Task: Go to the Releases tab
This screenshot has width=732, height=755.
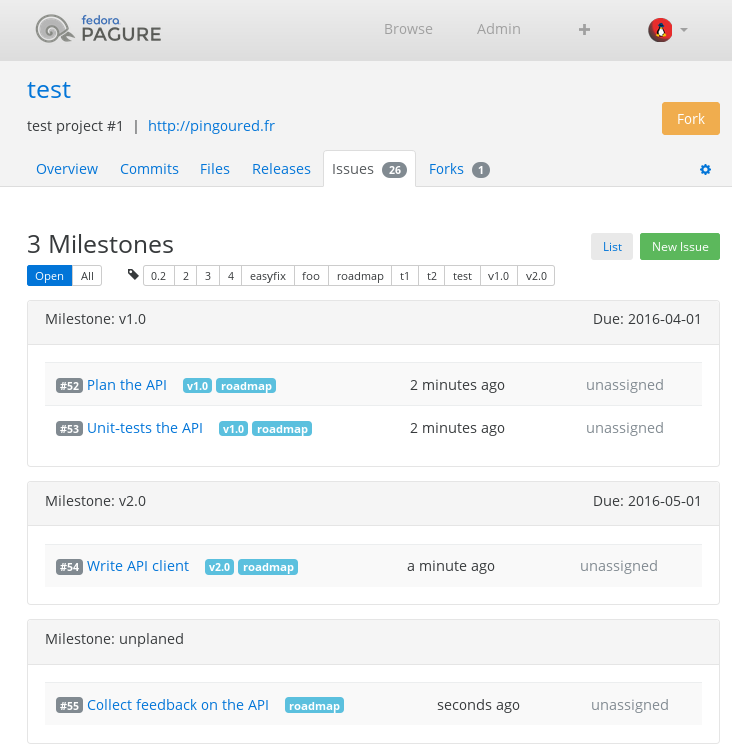Action: click(281, 169)
